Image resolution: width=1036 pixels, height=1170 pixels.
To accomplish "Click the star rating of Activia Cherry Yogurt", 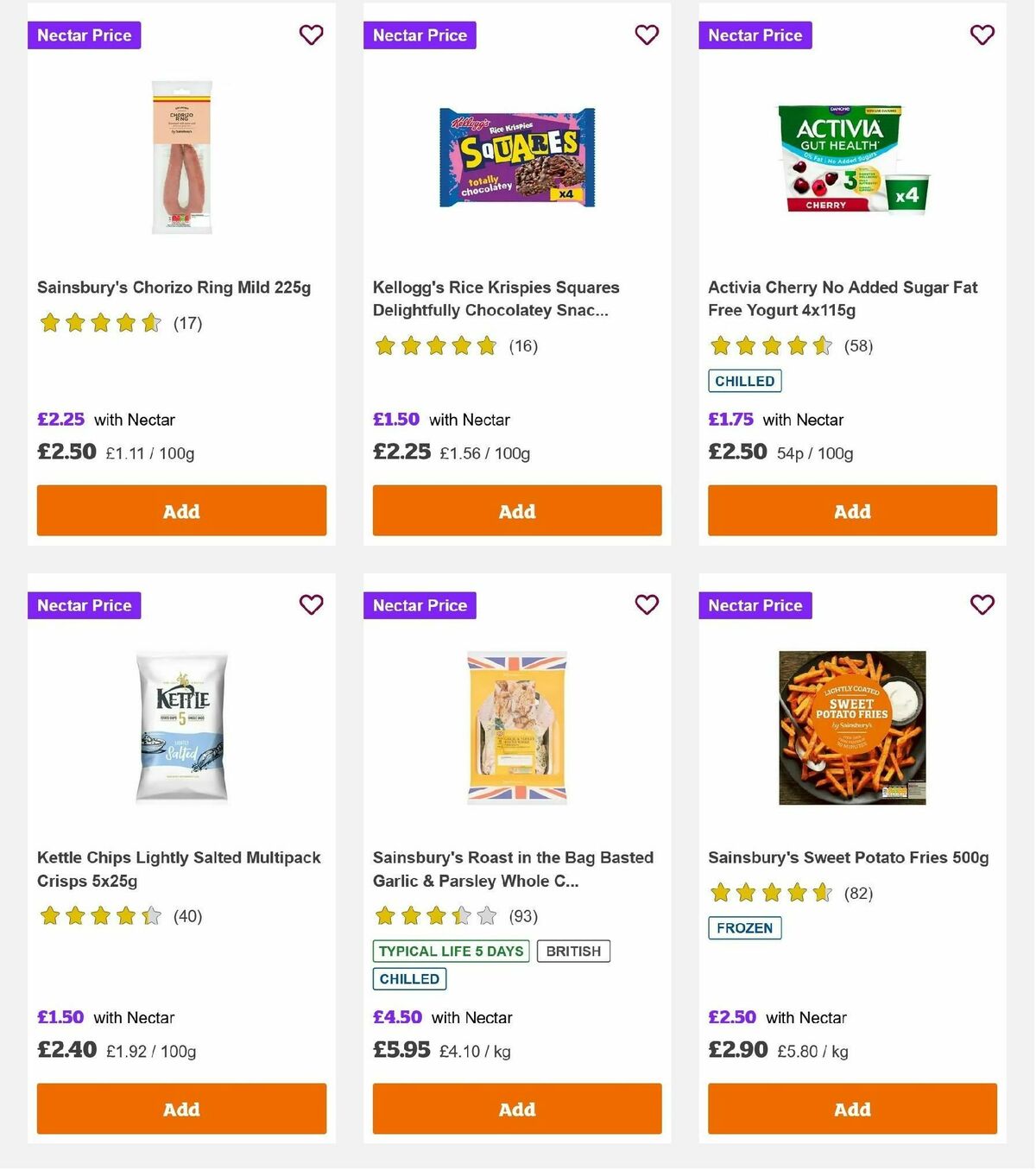I will (x=768, y=345).
